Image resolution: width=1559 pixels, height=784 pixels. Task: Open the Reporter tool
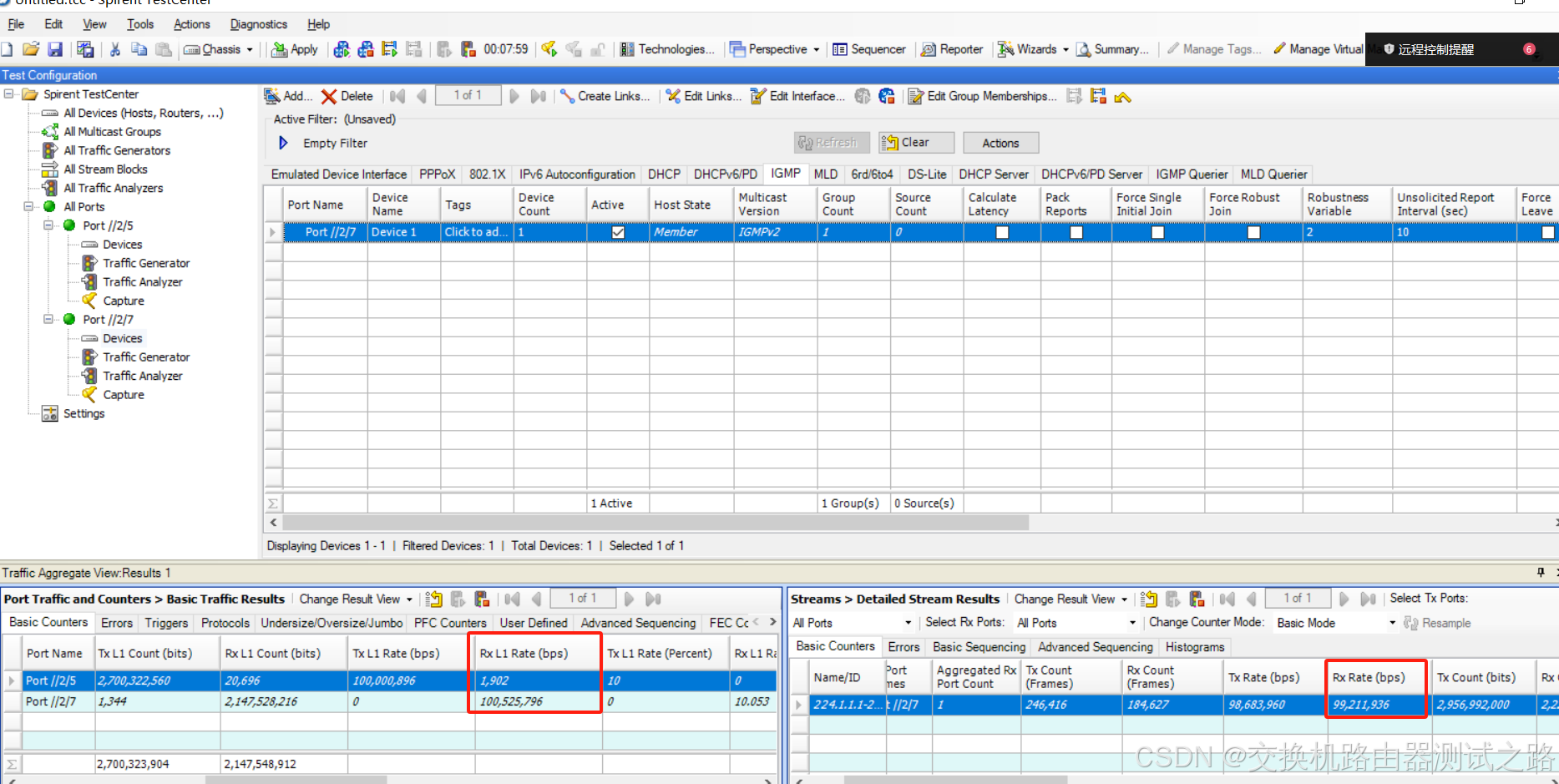[952, 49]
